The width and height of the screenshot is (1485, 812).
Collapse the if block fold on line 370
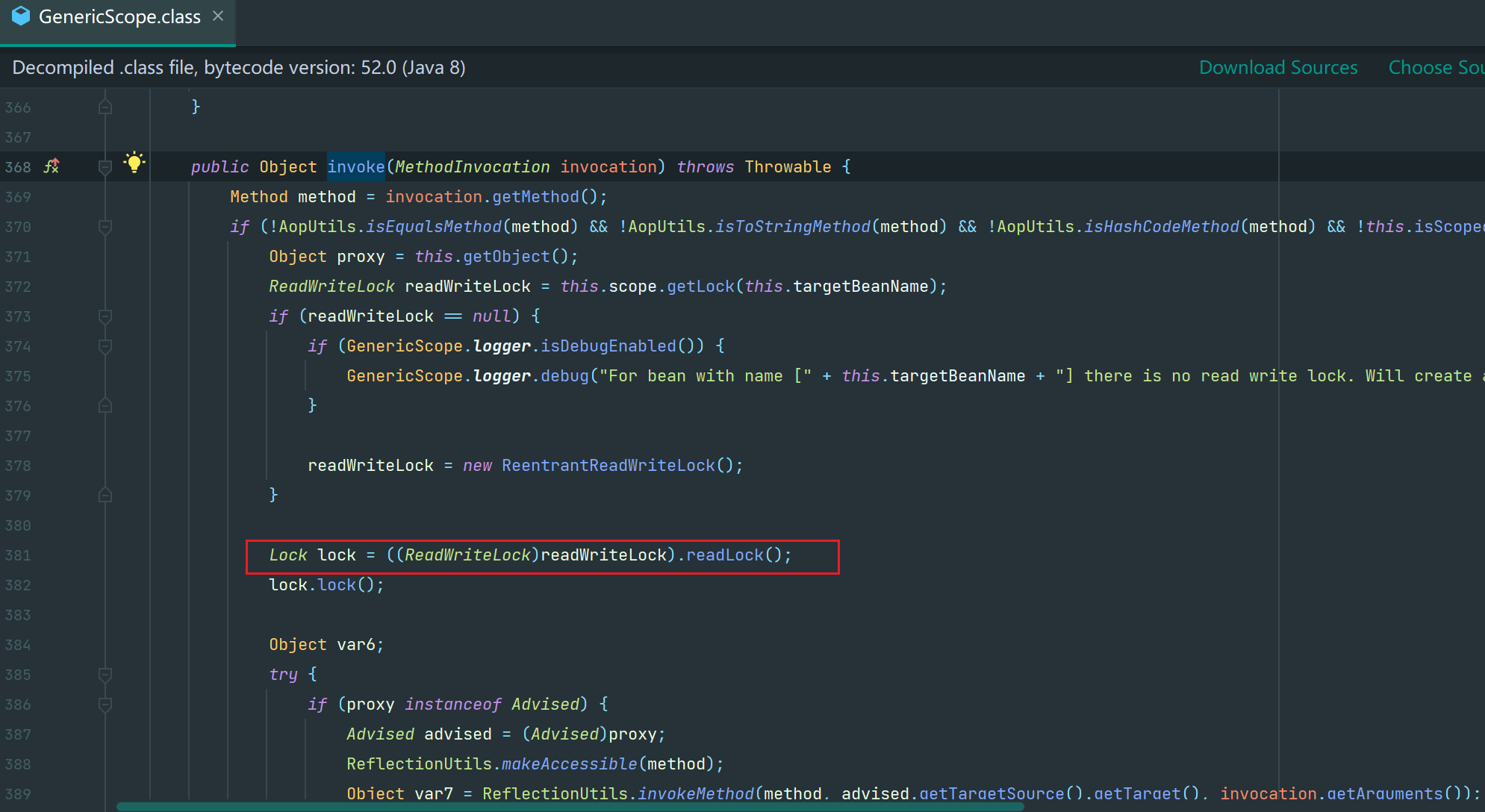tap(105, 227)
